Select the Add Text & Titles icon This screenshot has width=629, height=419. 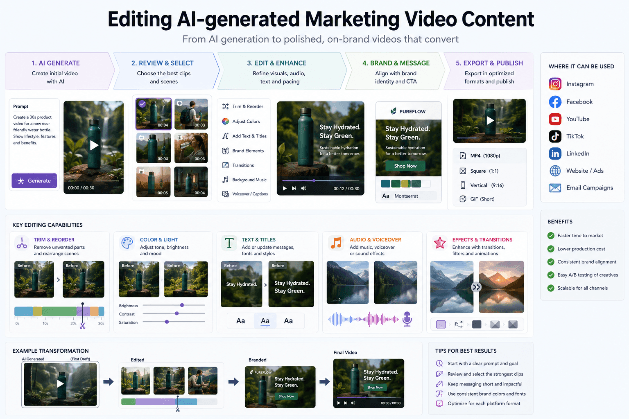(225, 136)
